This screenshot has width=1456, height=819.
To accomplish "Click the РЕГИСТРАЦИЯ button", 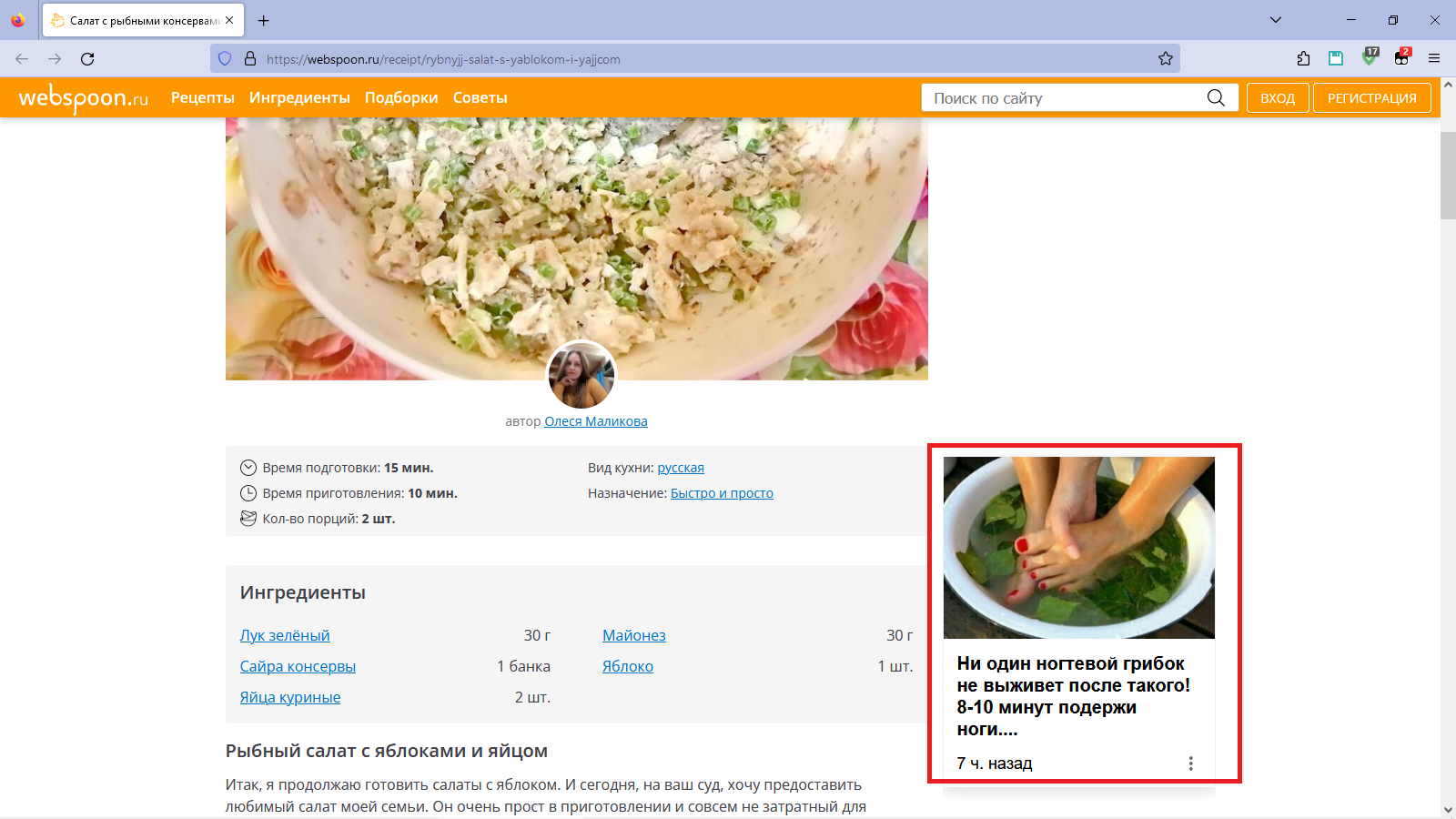I will [1371, 97].
